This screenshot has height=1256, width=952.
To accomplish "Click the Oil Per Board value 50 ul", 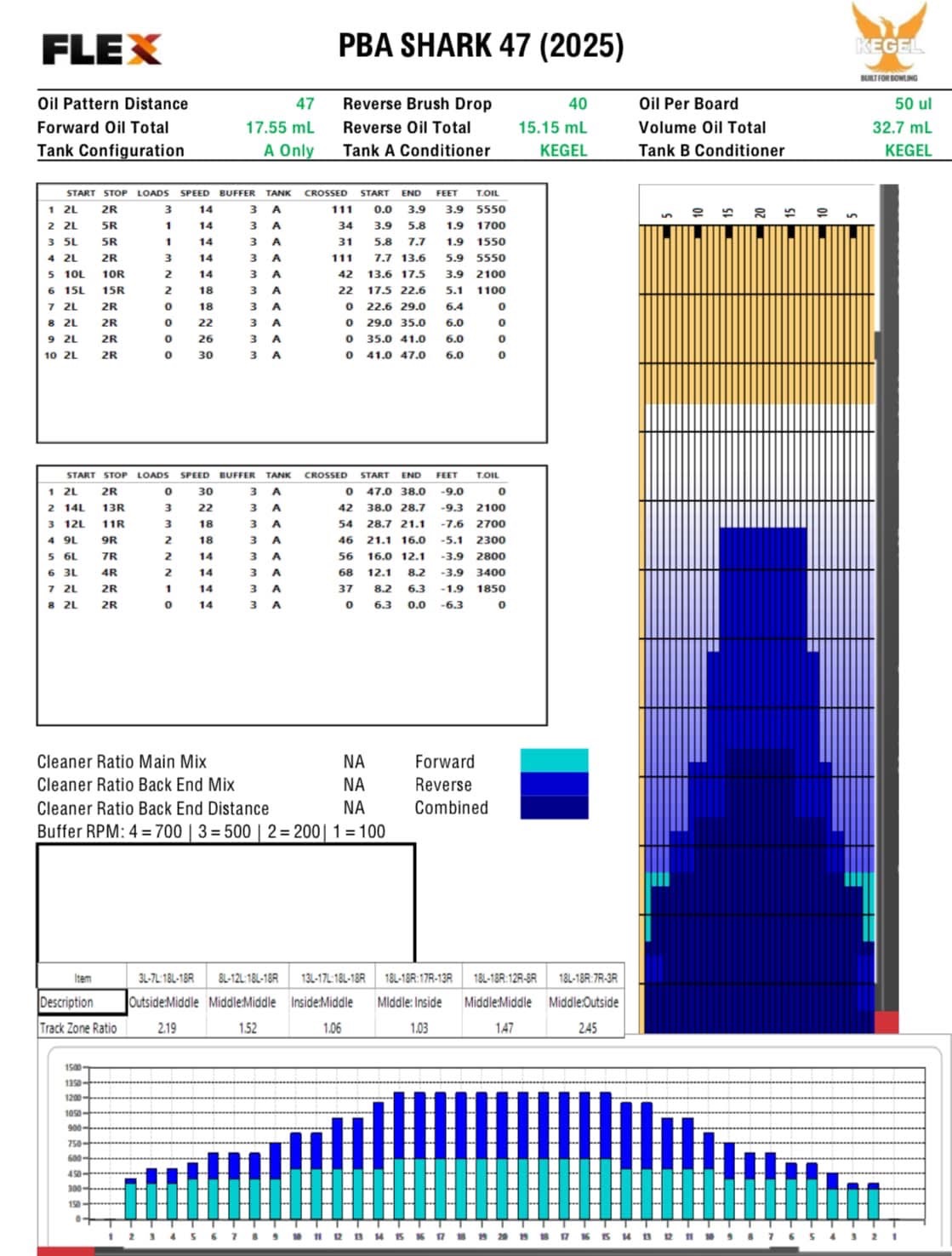I will tap(913, 104).
